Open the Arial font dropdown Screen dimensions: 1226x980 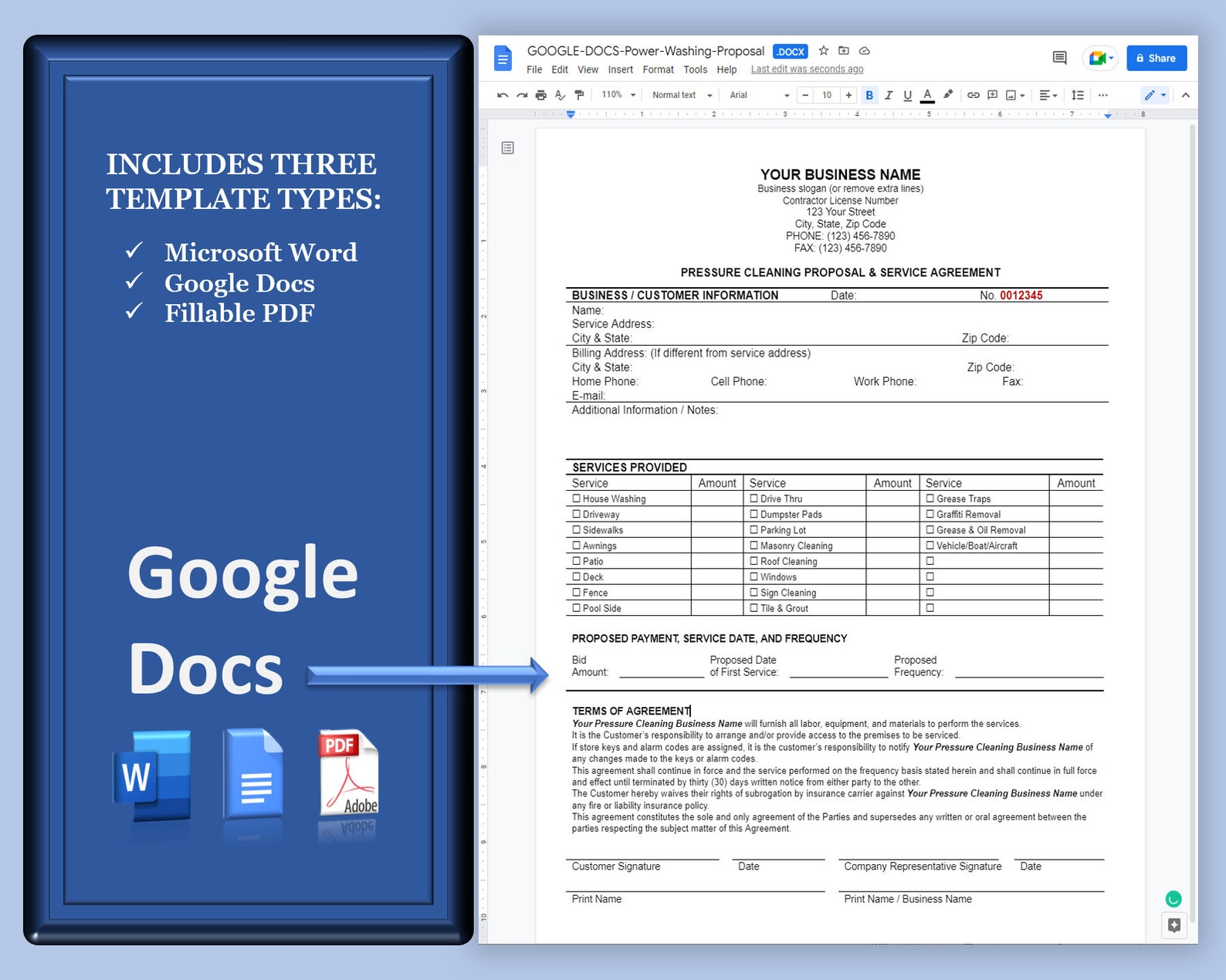point(760,95)
